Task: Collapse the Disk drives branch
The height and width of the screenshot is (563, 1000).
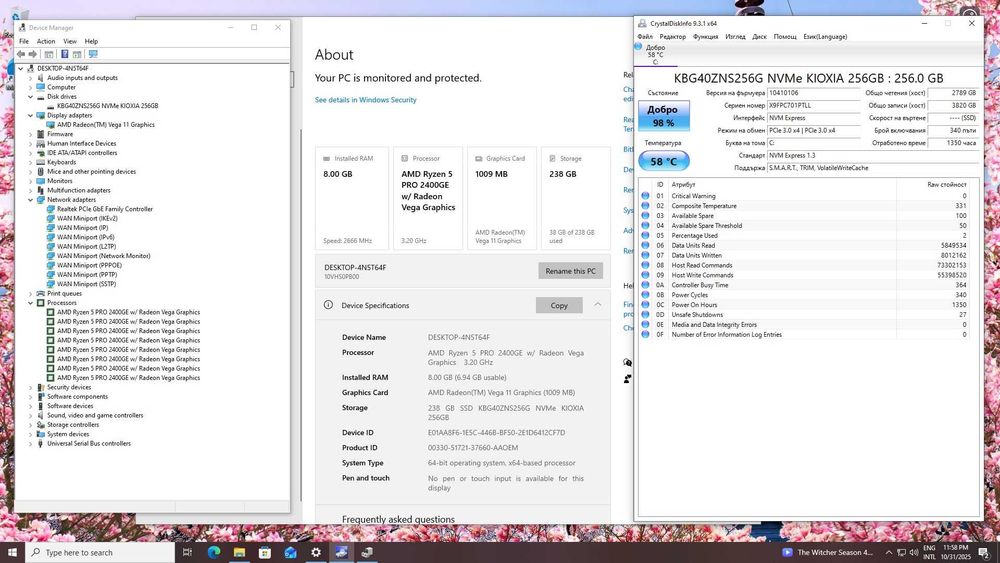Action: point(30,96)
